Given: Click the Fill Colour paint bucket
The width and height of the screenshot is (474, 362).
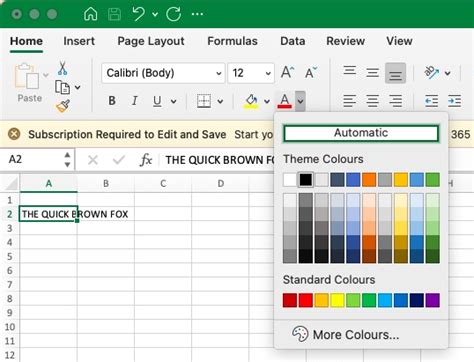Looking at the screenshot, I should [x=251, y=101].
